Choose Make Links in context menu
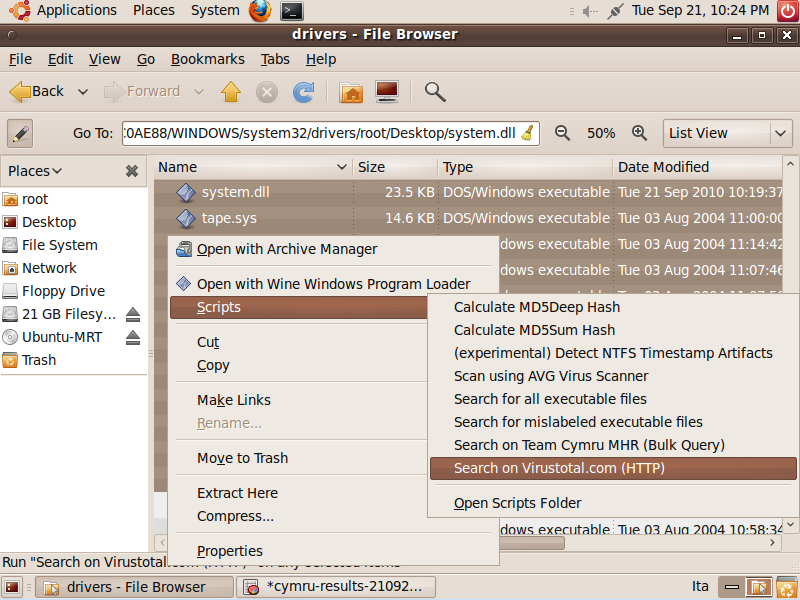The width and height of the screenshot is (800, 600). point(299,400)
